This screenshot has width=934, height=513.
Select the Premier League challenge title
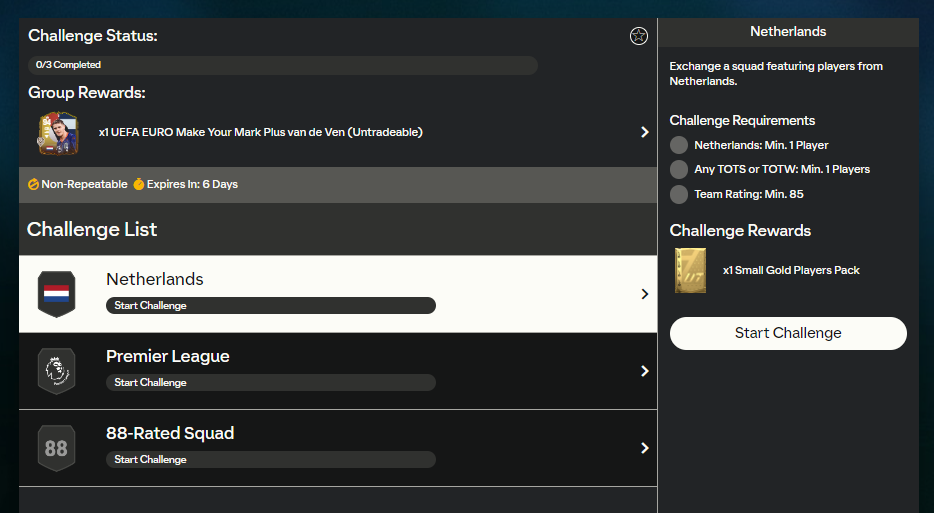point(168,356)
